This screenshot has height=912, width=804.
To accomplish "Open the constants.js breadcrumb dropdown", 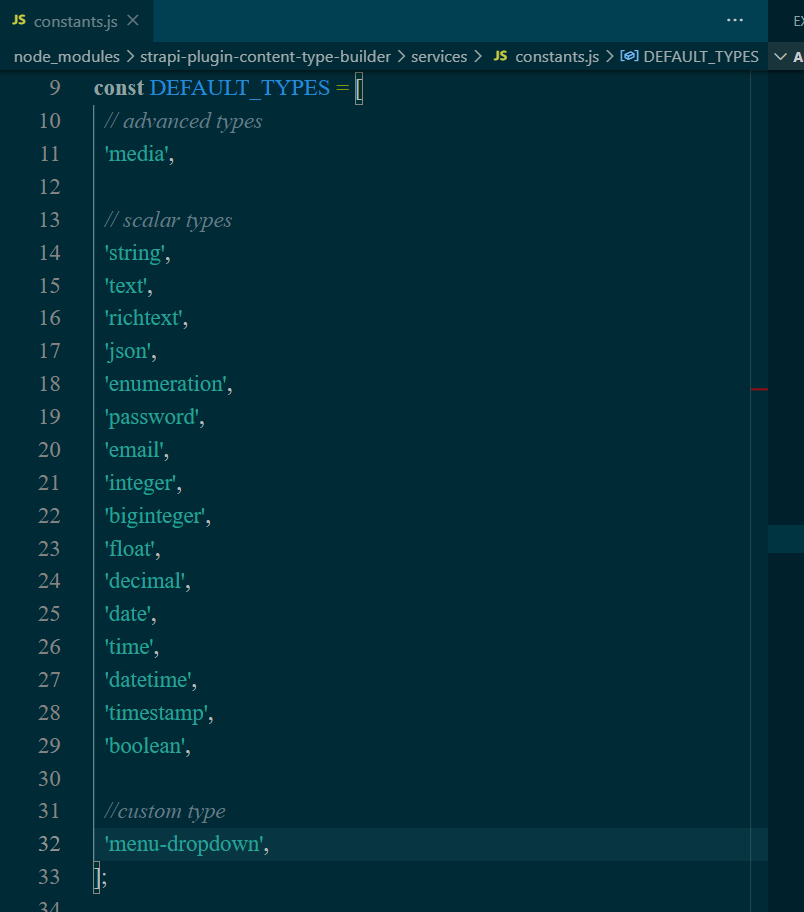I will pyautogui.click(x=555, y=56).
